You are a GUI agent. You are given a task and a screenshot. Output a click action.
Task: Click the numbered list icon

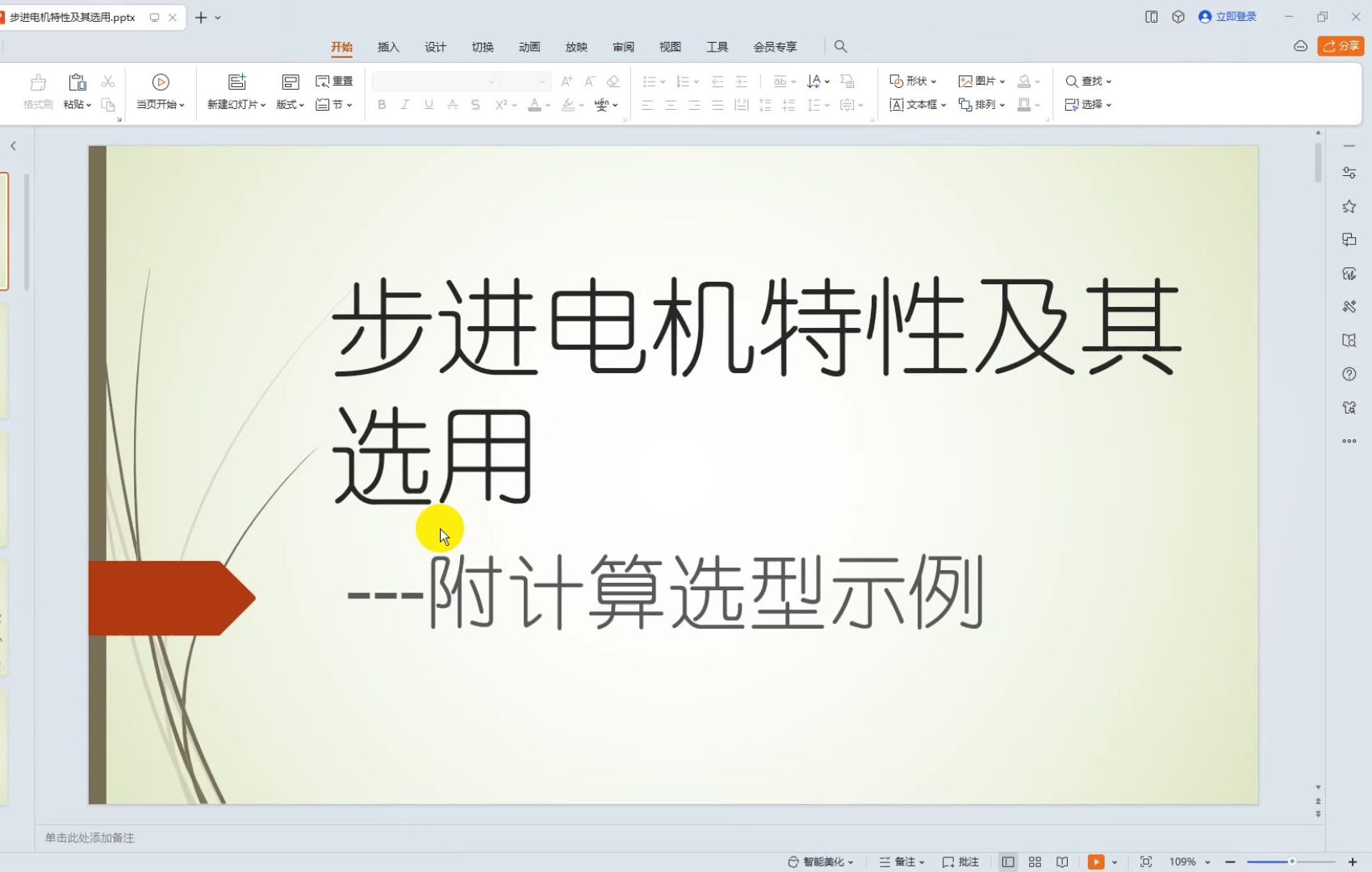click(x=683, y=82)
